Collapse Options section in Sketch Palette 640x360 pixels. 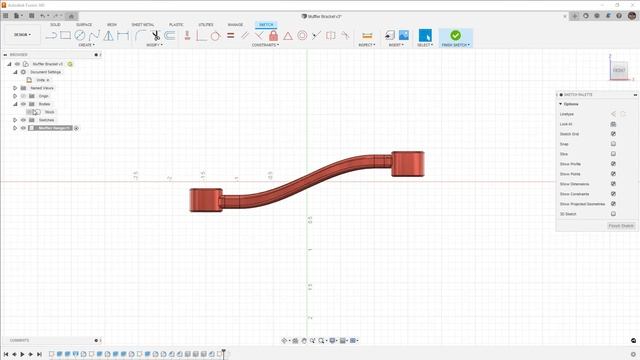(x=561, y=104)
